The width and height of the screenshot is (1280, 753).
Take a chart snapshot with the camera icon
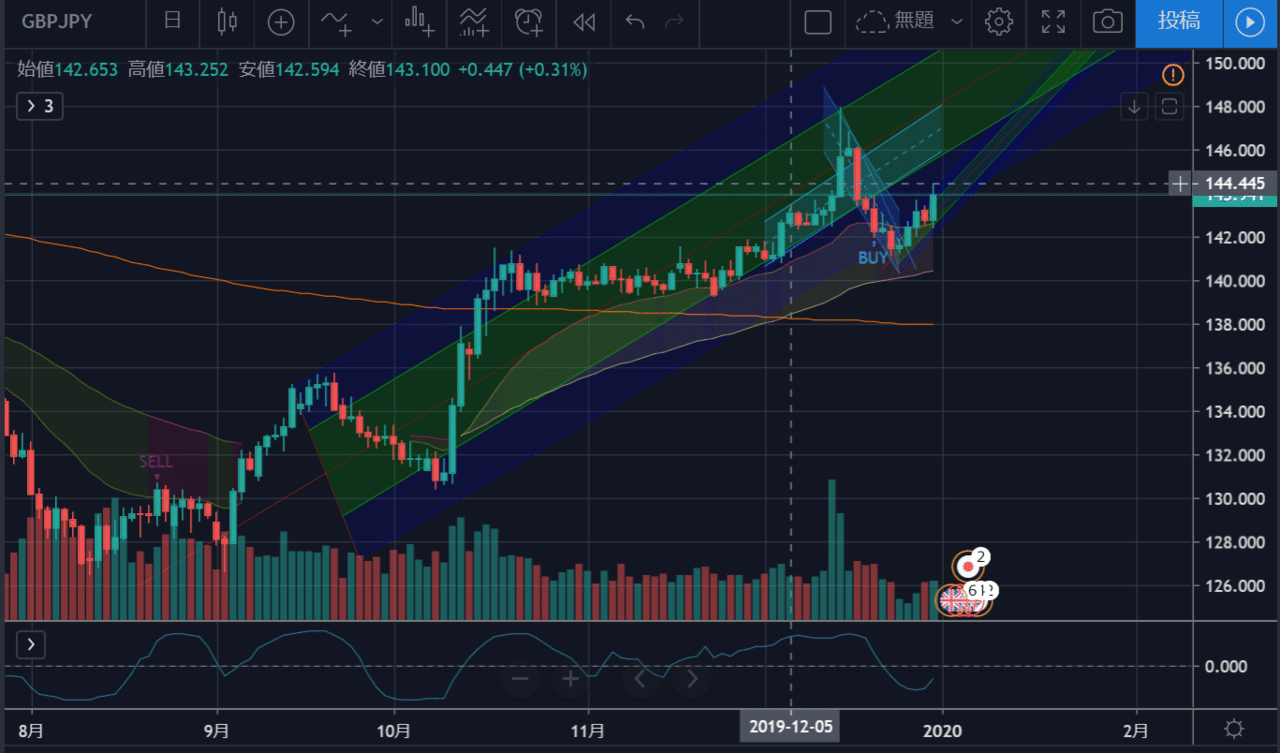(x=1107, y=21)
